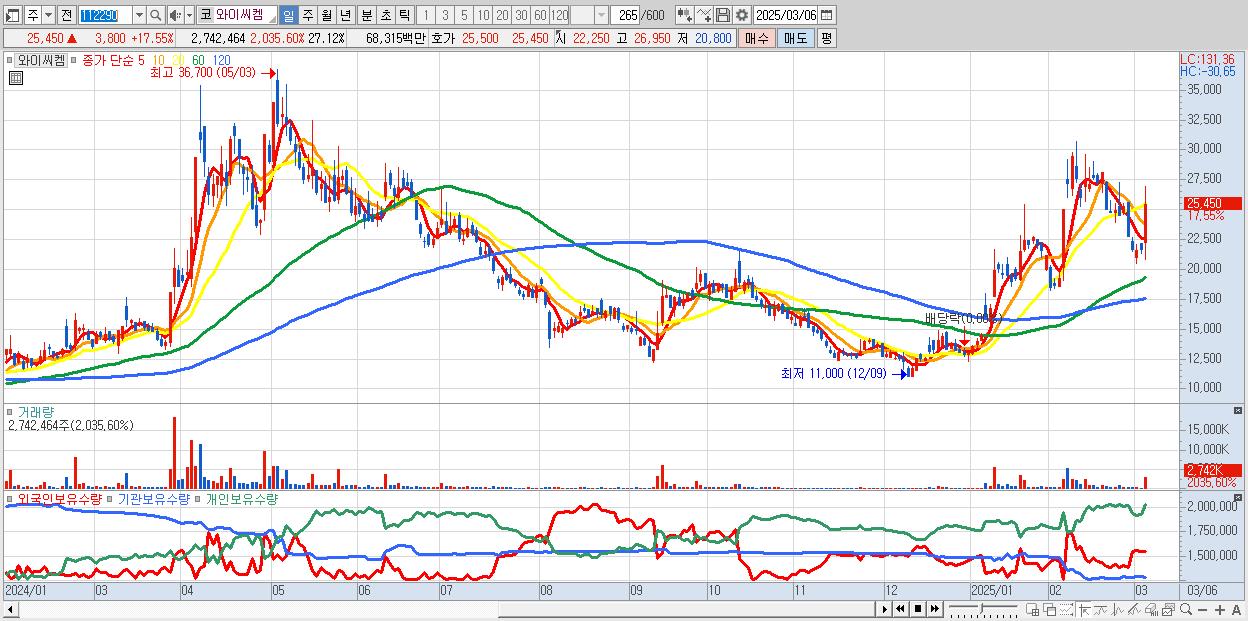Open the data table grid icon

click(x=15, y=78)
